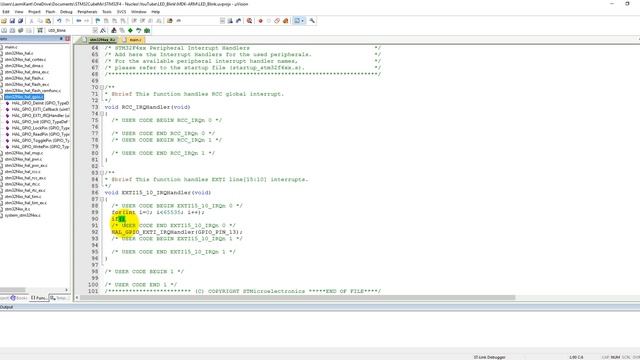Click the Disable All Breakpoints icon
This screenshot has height=360, width=640.
click(277, 21)
